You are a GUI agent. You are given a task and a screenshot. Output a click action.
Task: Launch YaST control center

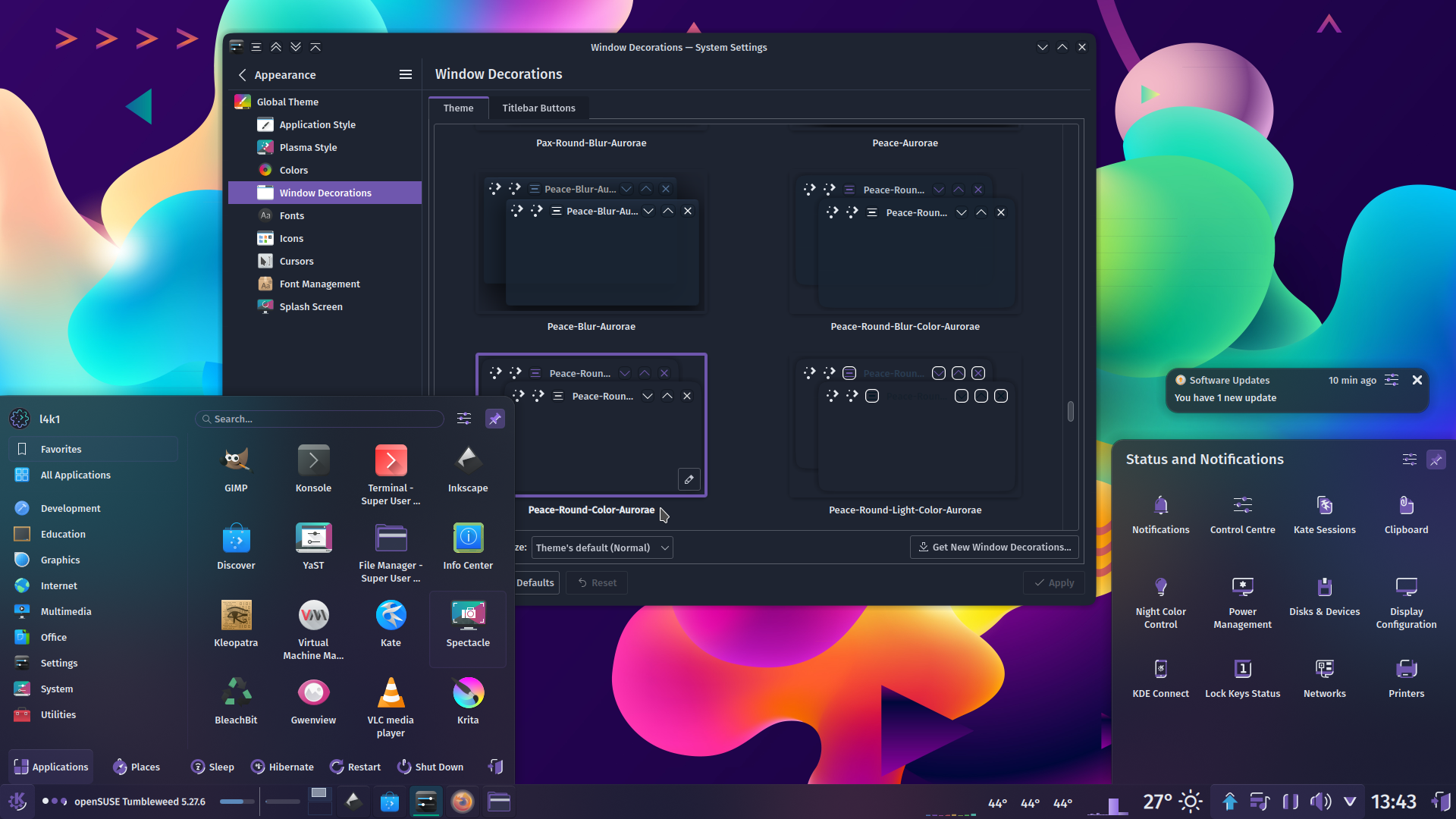(x=313, y=548)
